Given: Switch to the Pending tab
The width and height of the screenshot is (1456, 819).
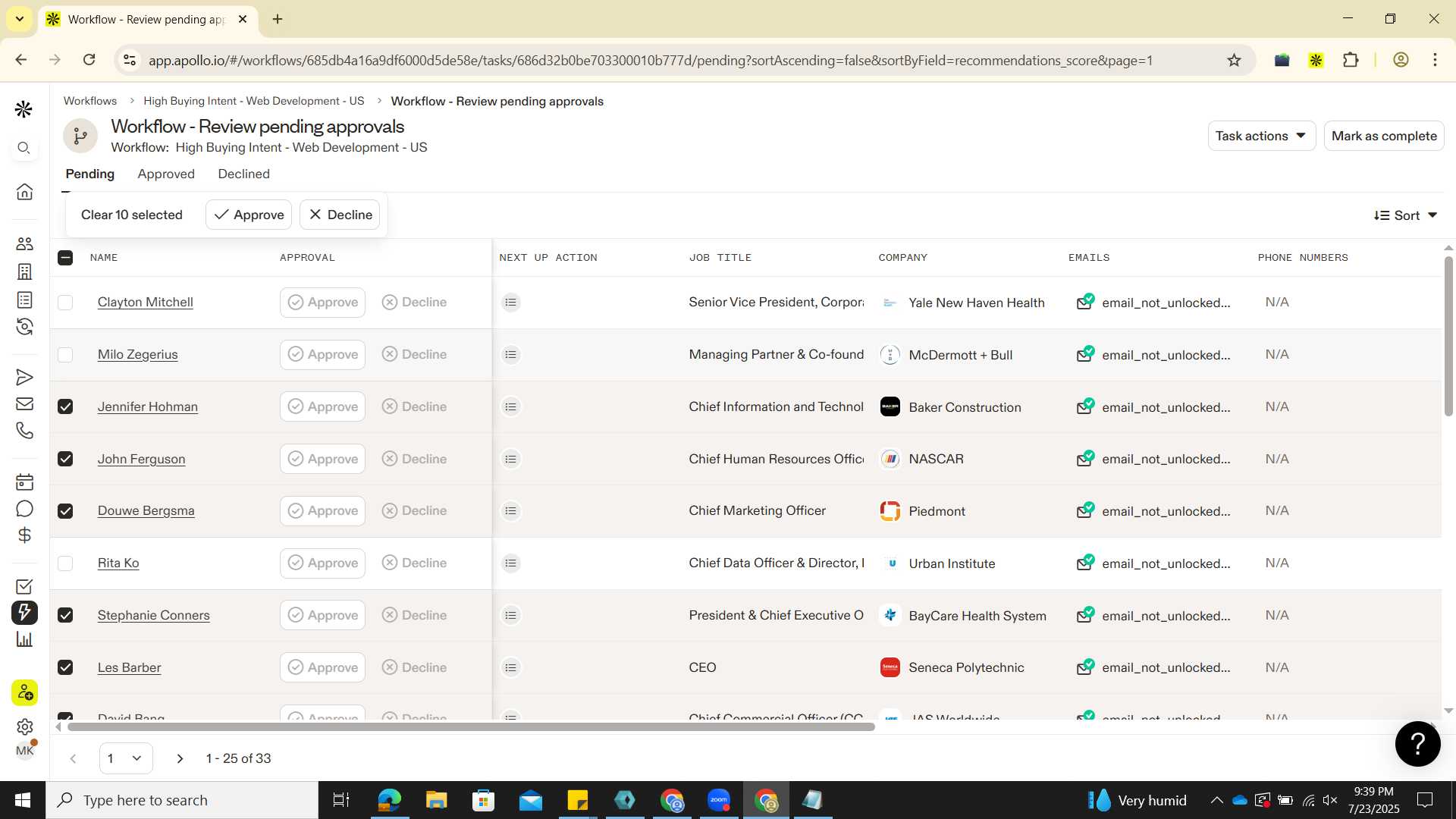Looking at the screenshot, I should [90, 174].
